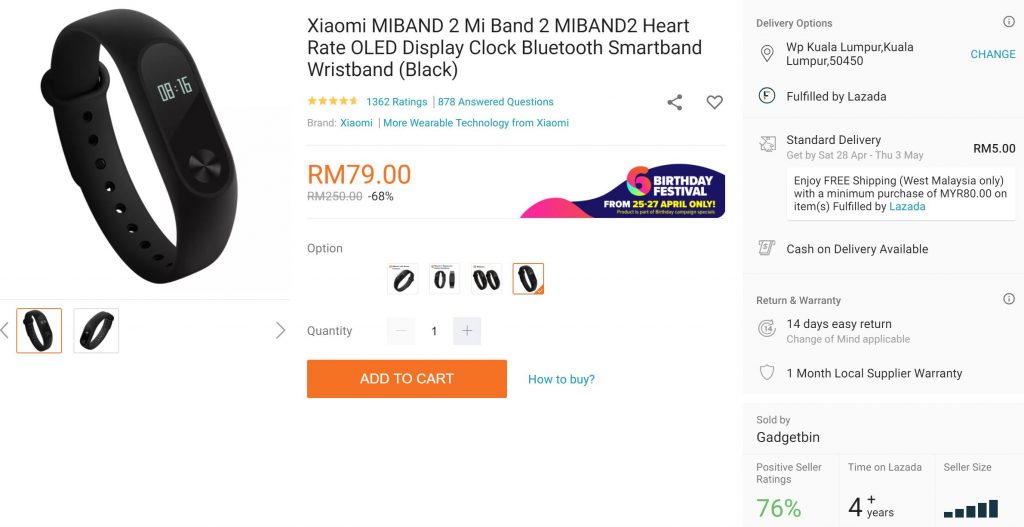Click the Return & Warranty info icon
1024x527 pixels.
[1009, 299]
